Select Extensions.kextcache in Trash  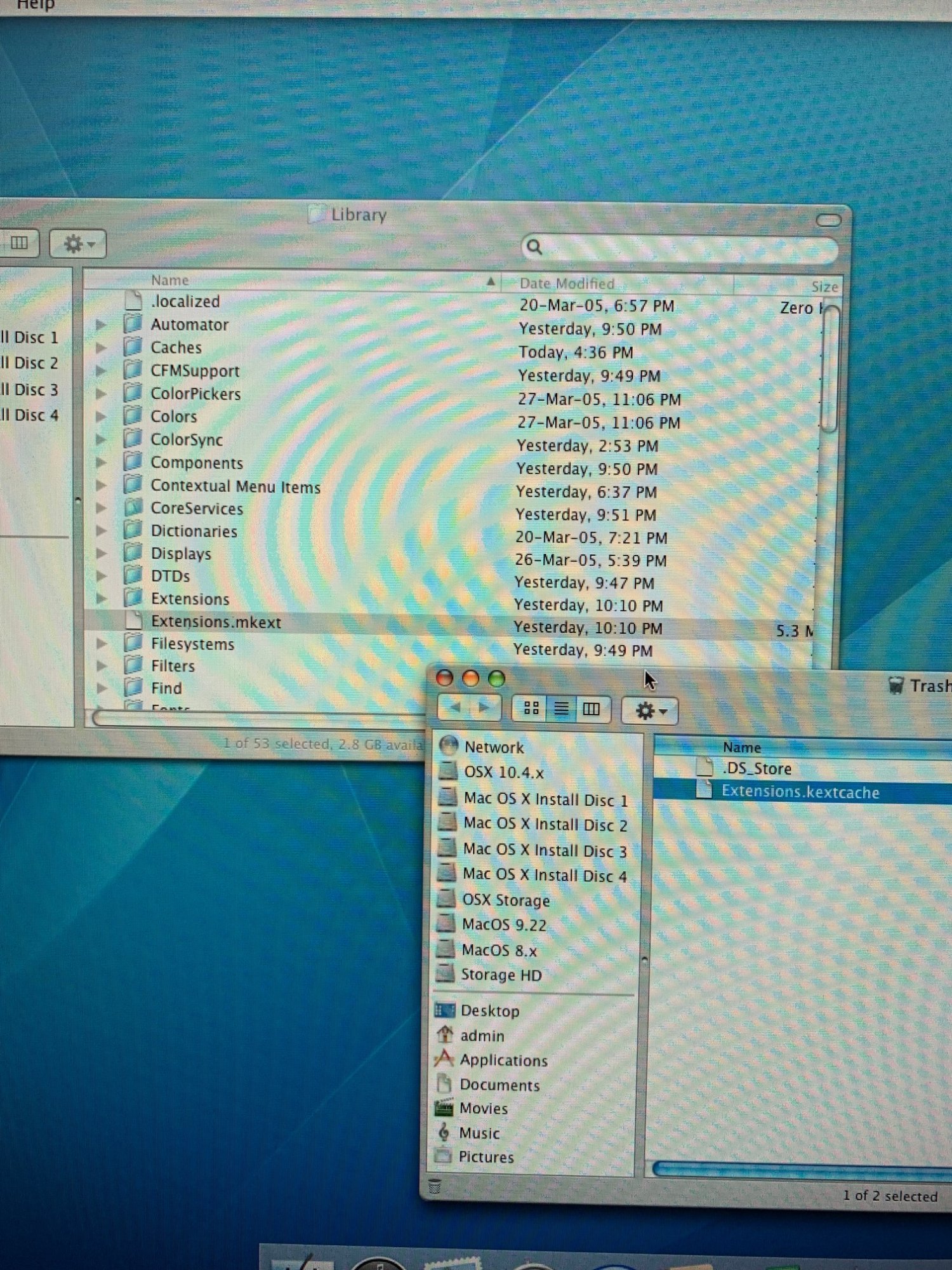(x=803, y=791)
